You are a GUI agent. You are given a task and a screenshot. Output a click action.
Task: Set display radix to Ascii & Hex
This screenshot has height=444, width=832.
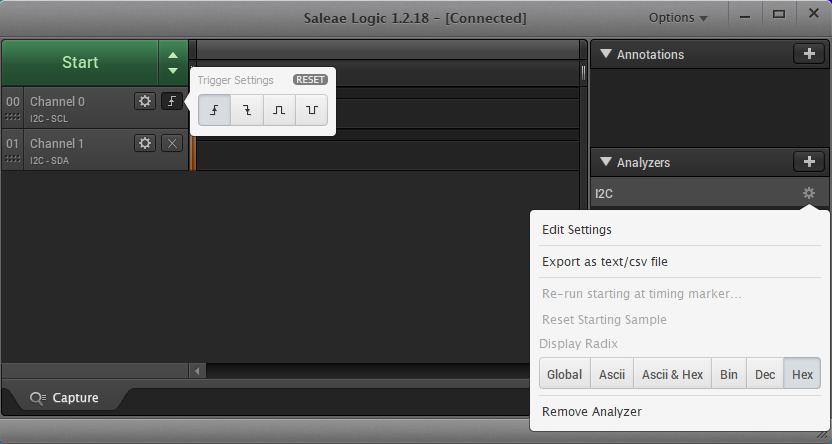point(672,374)
